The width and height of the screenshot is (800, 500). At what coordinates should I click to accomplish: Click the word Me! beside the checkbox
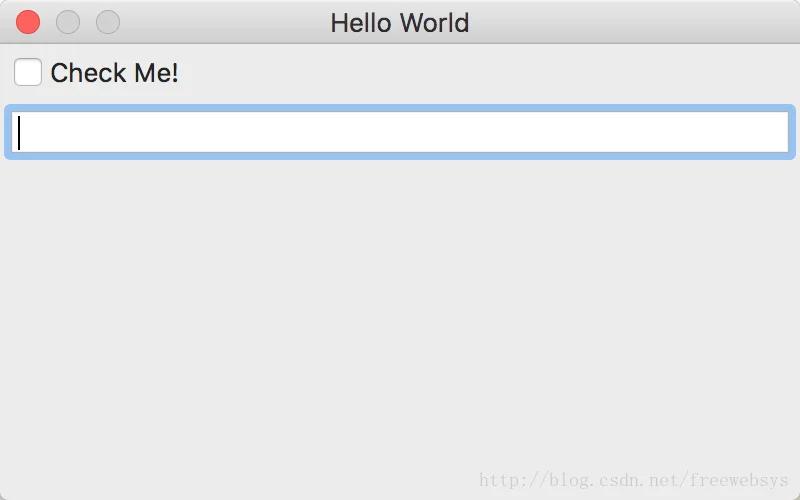pyautogui.click(x=156, y=72)
